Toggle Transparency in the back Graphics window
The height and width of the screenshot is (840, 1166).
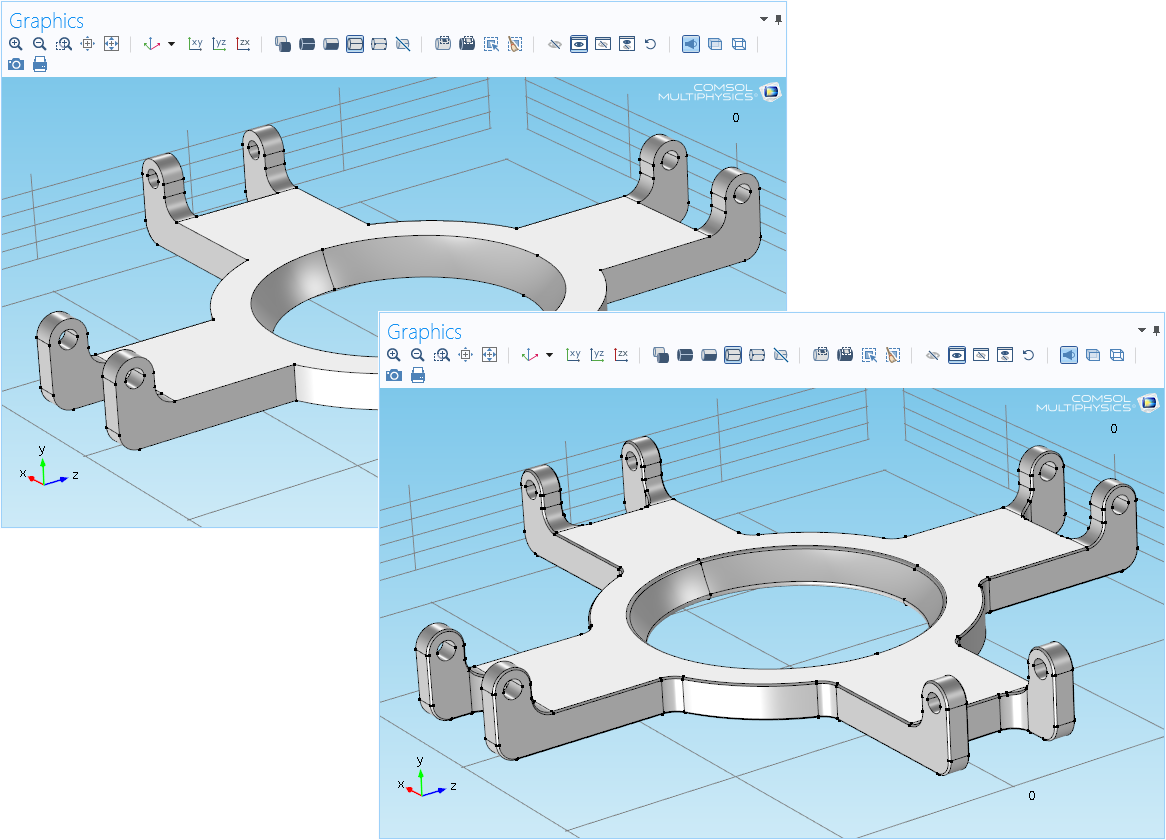[x=715, y=44]
